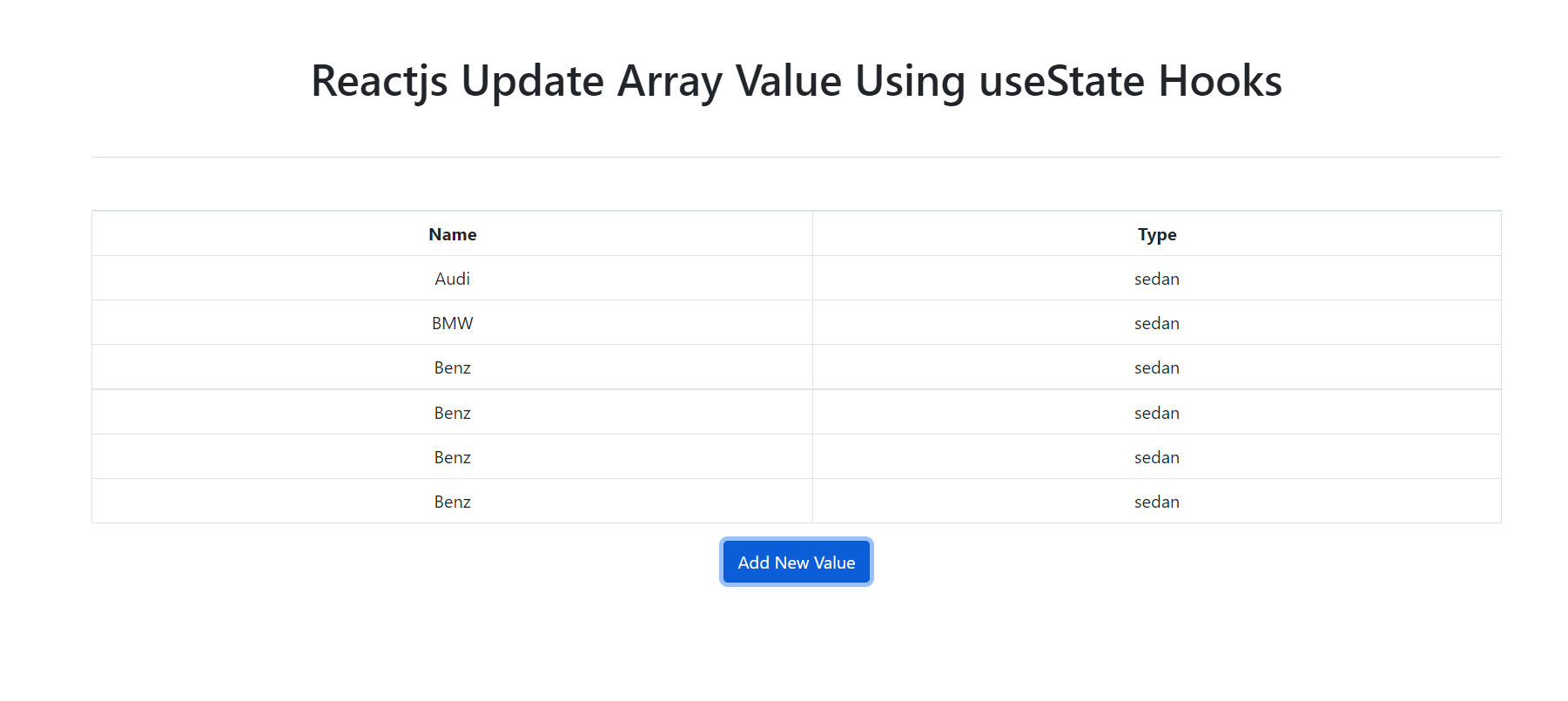Select the third Benz row
This screenshot has height=701, width=1568.
(x=451, y=456)
